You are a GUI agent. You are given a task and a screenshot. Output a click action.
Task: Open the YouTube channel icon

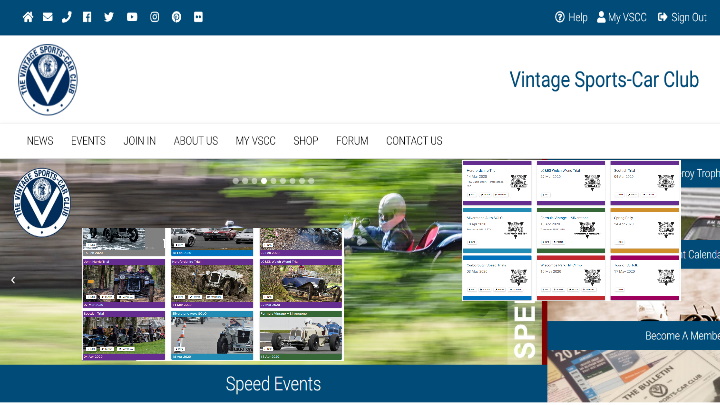[x=132, y=17]
